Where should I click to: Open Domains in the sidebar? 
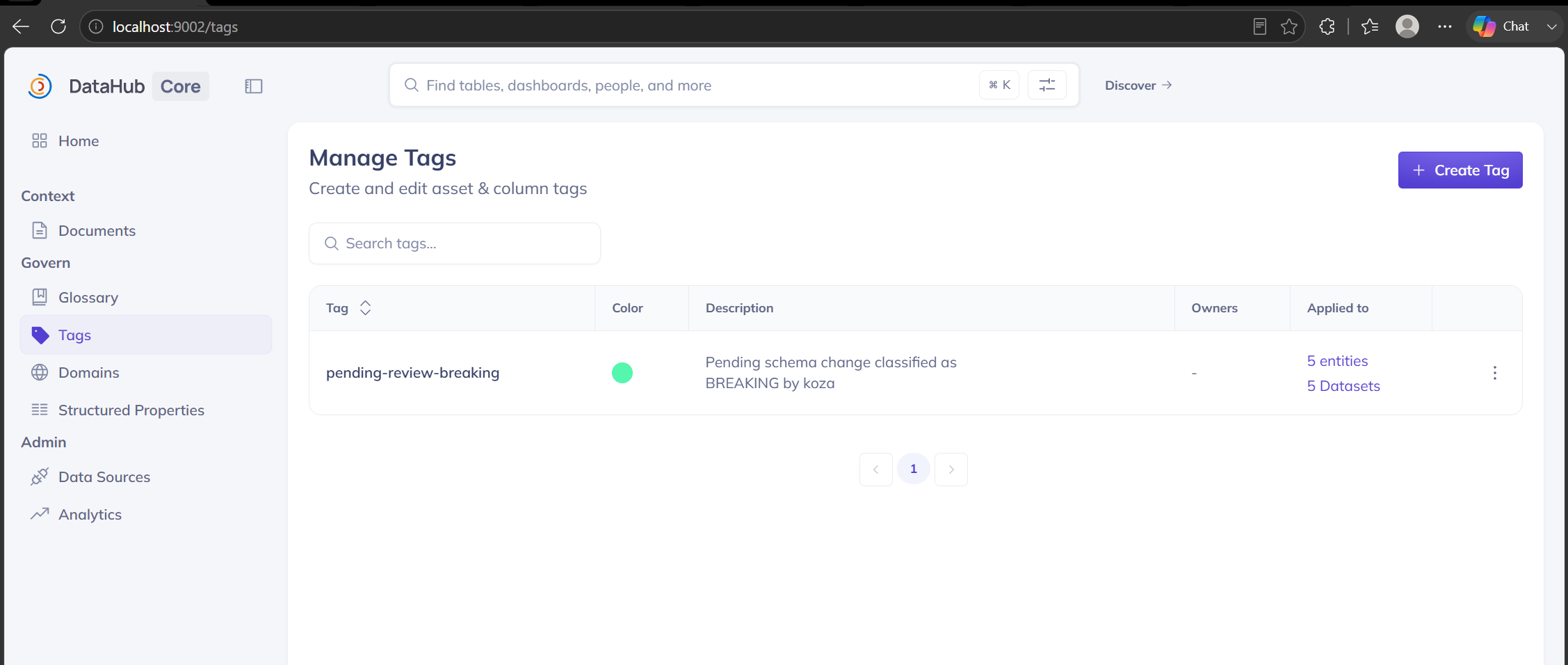(x=146, y=373)
